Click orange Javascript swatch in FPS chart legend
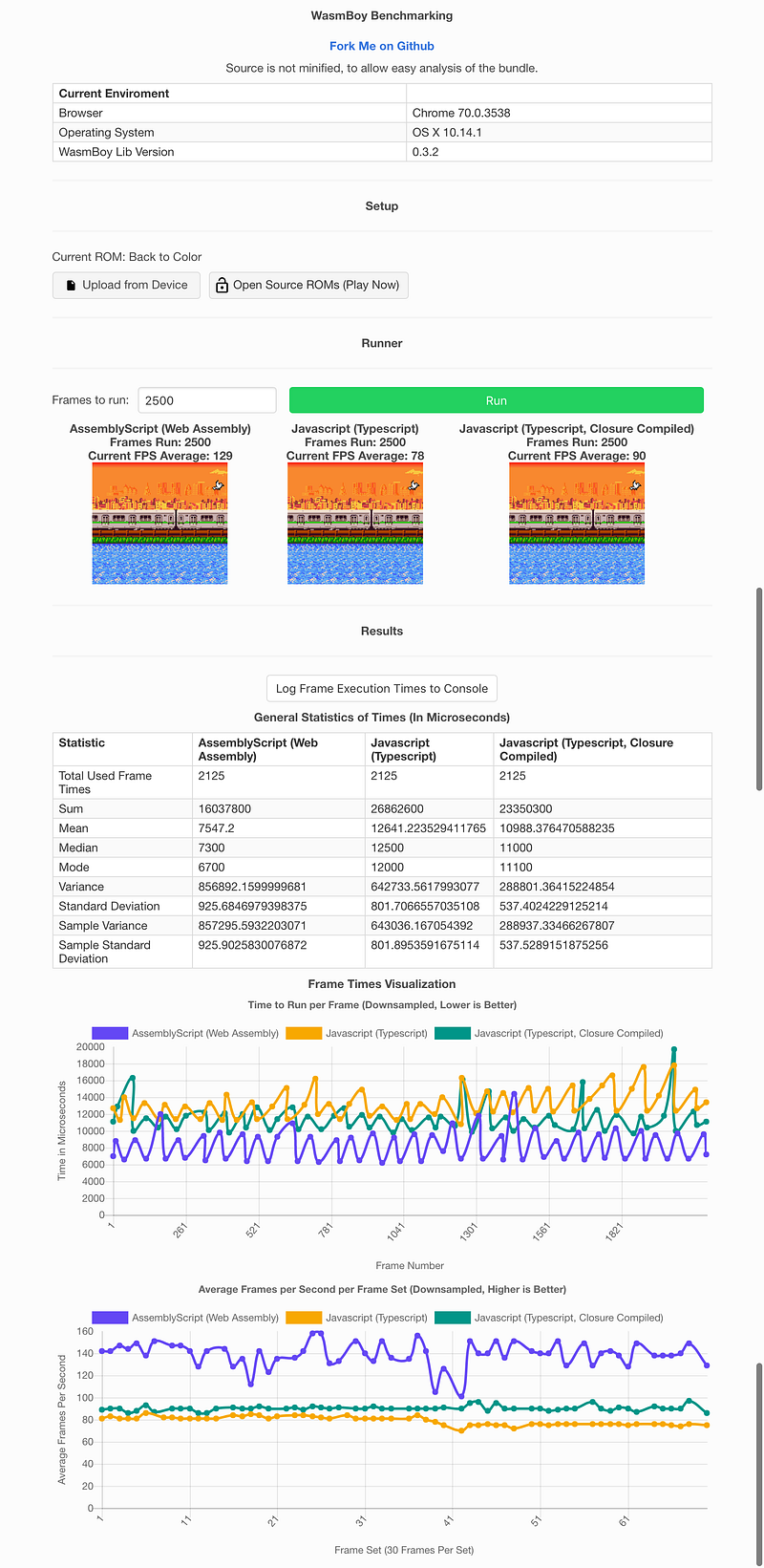764x1568 pixels. 304,1318
